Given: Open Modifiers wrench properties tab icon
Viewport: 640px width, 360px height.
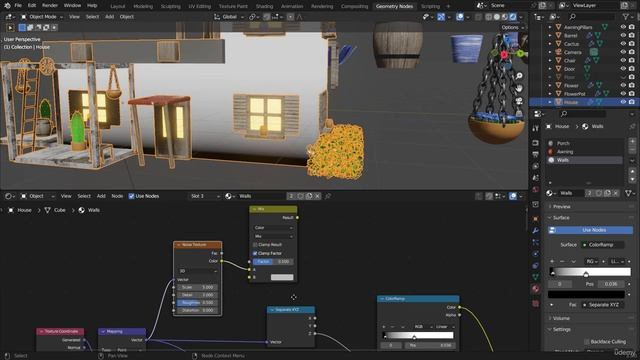Looking at the screenshot, I should (x=536, y=231).
